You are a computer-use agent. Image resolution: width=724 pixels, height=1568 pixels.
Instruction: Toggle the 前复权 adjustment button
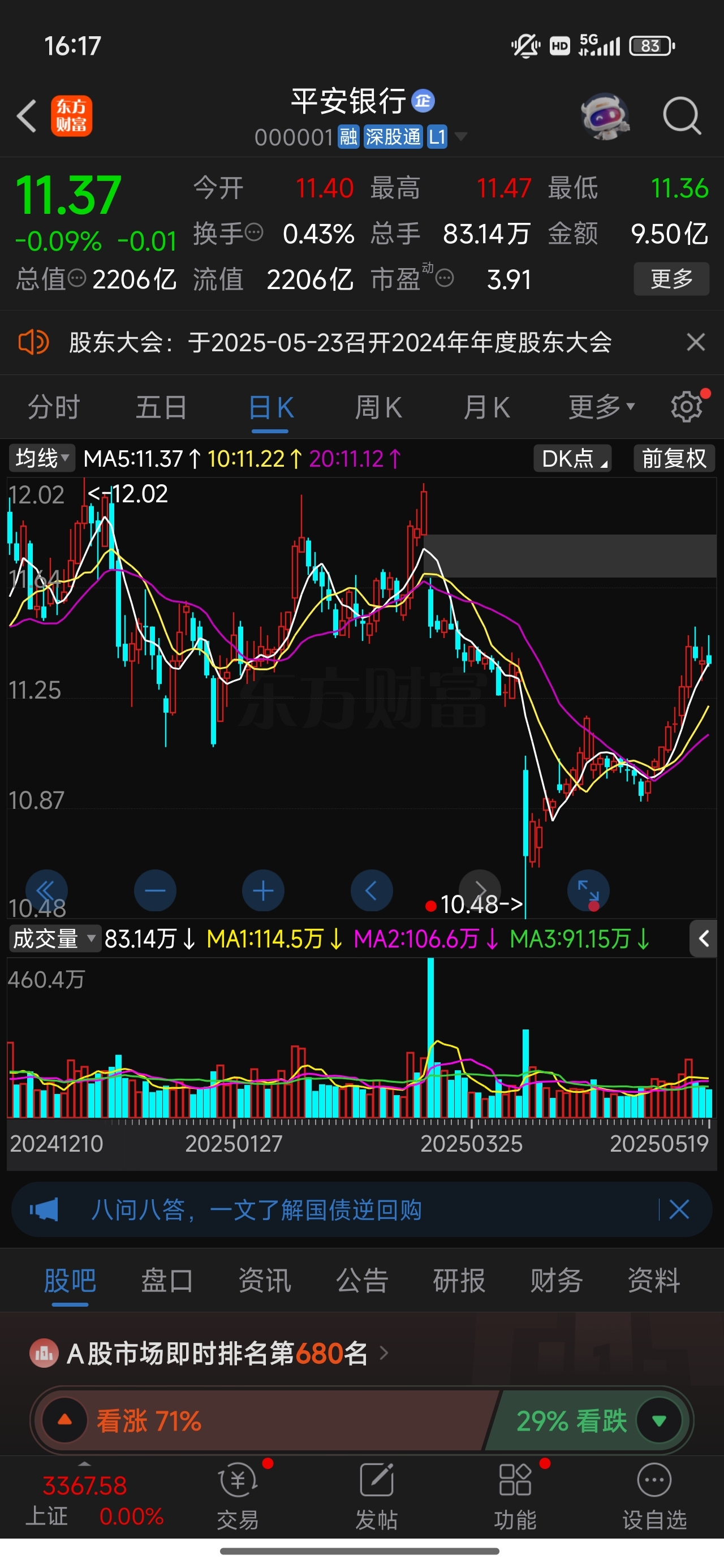pos(674,458)
